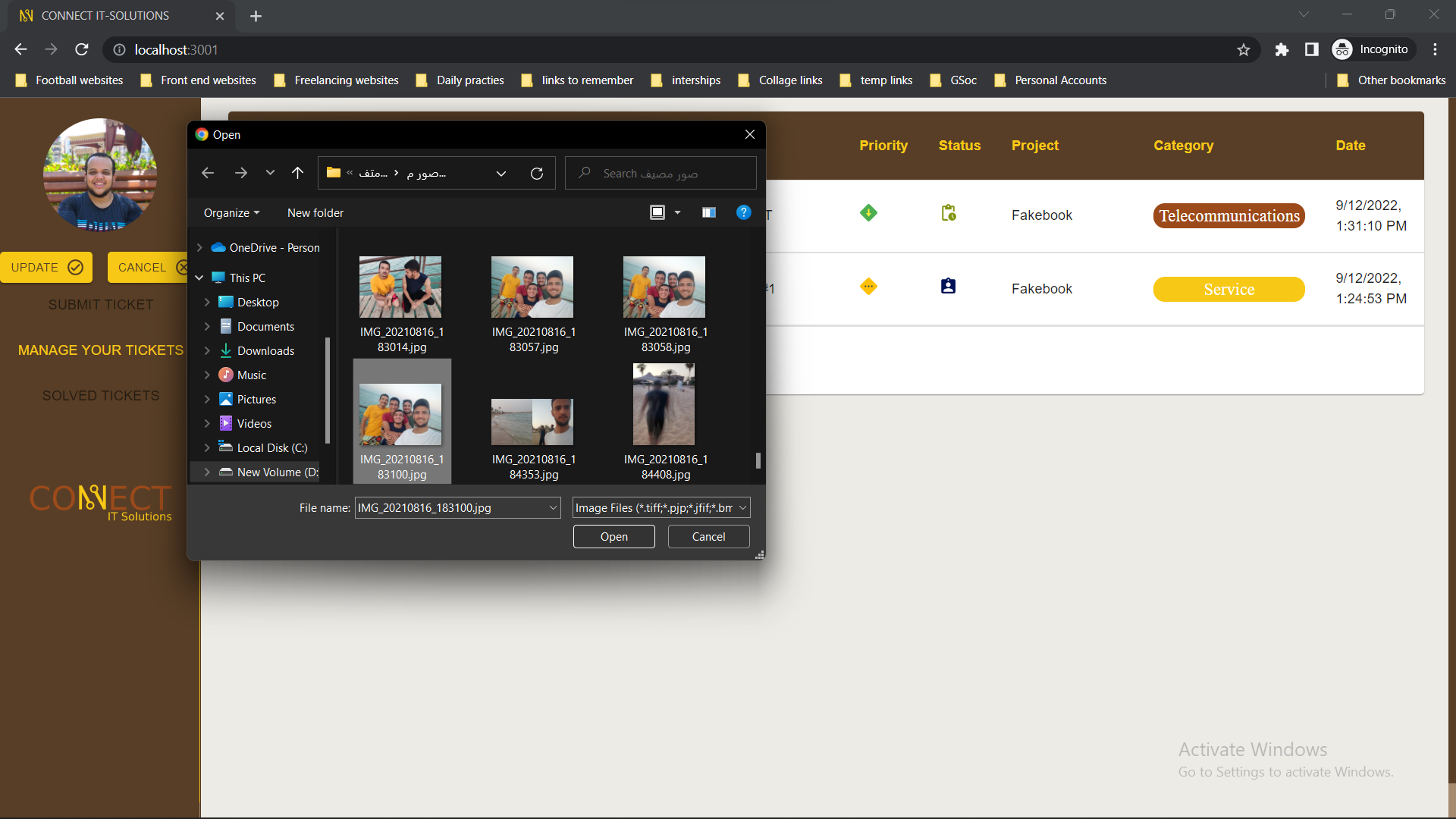Click the yellow Service category badge

tap(1229, 290)
